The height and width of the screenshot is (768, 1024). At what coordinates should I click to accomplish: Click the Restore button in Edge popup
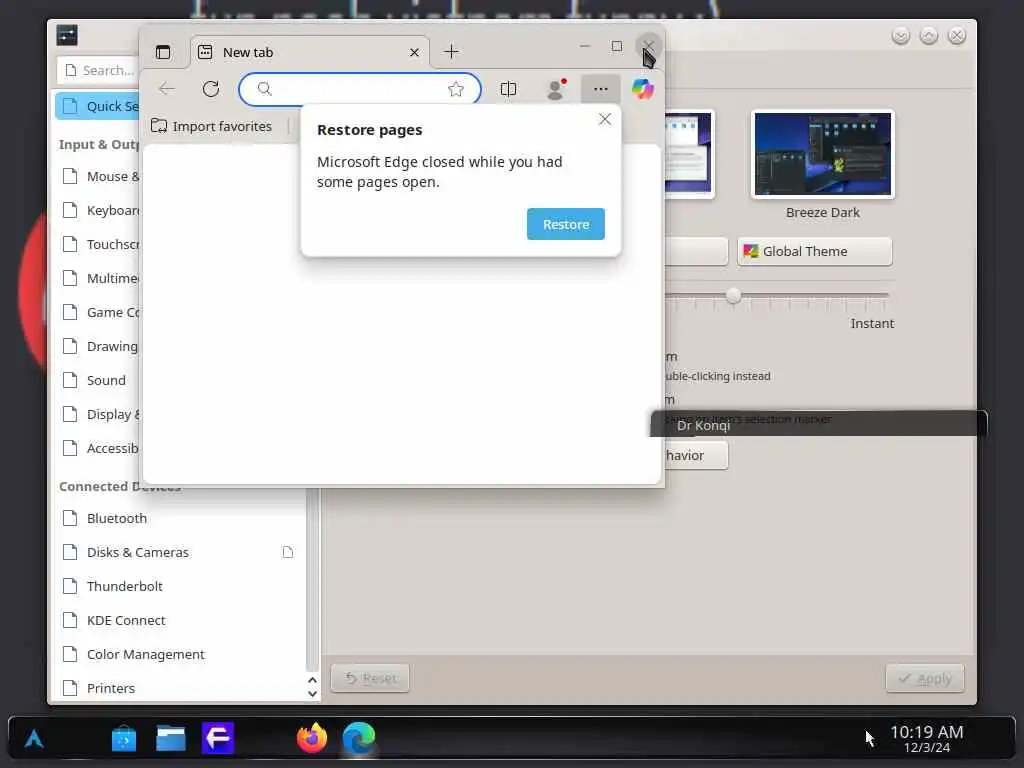[566, 224]
